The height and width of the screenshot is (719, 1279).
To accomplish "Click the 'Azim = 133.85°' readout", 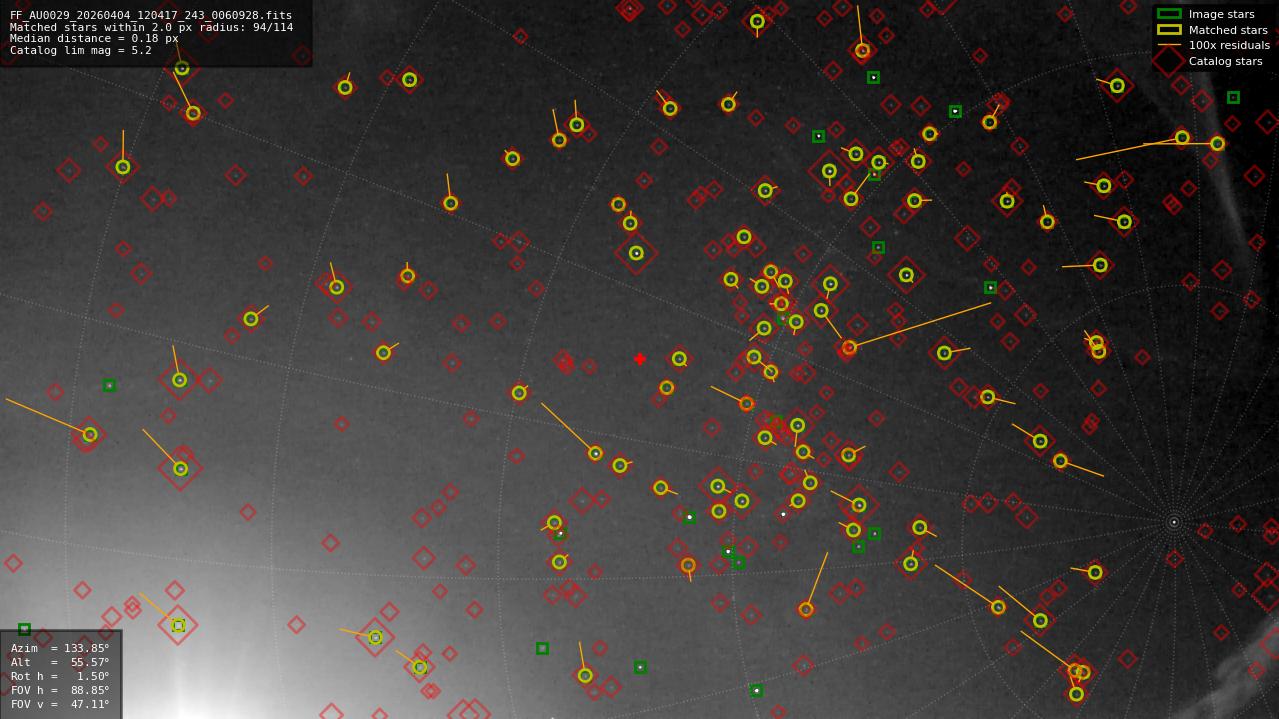I will click(60, 648).
